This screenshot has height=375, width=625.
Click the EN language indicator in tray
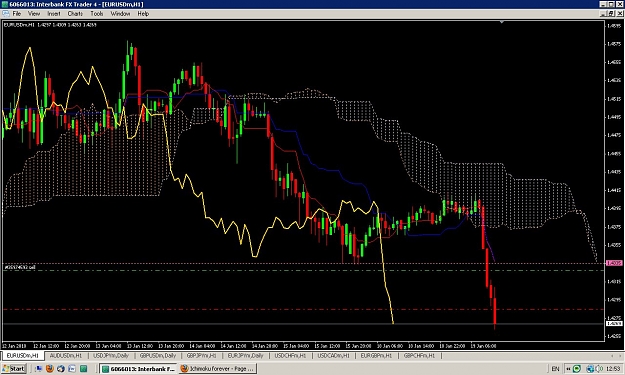click(x=555, y=369)
